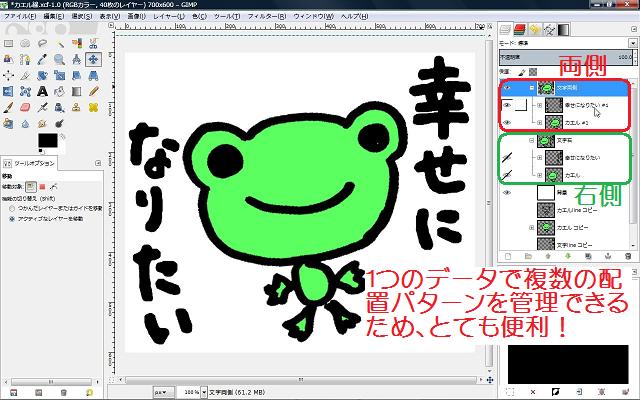Select the Crop tool
640x400 pixels.
(25, 76)
